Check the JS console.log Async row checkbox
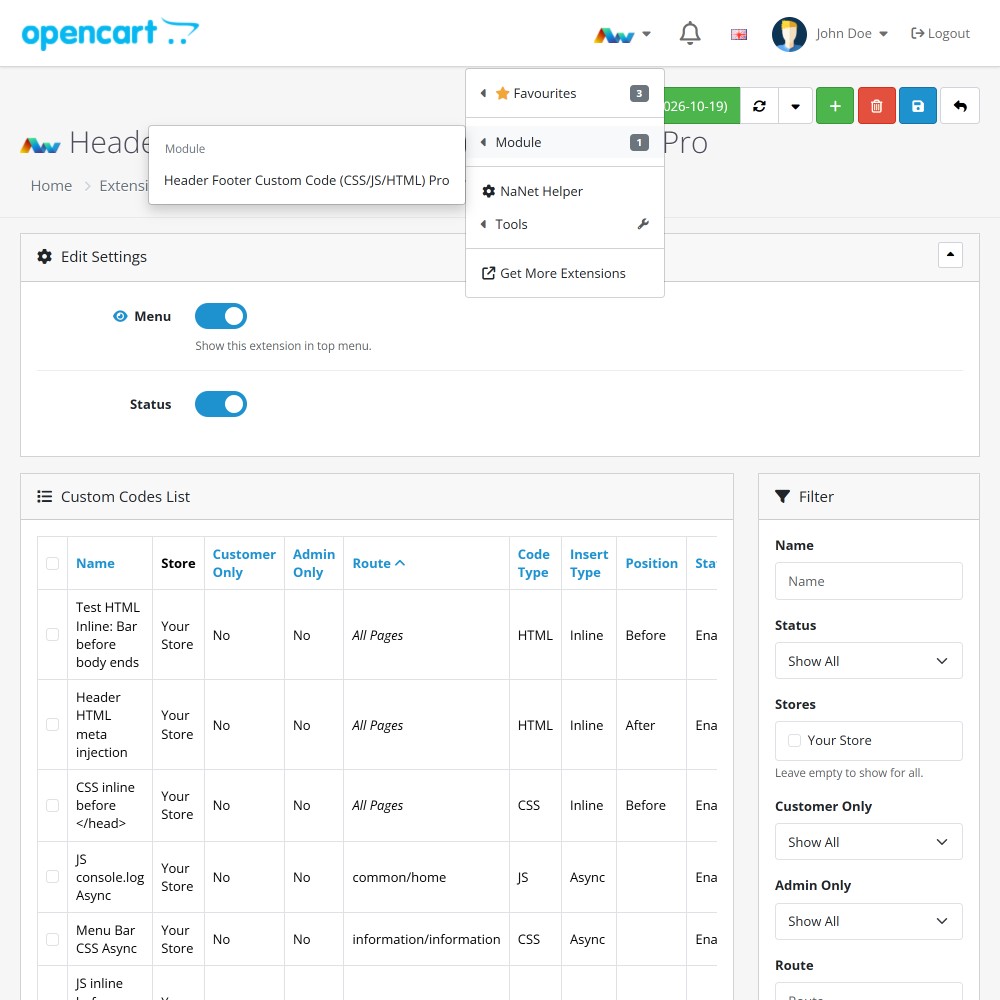Screen dimensions: 1000x1000 (x=52, y=877)
